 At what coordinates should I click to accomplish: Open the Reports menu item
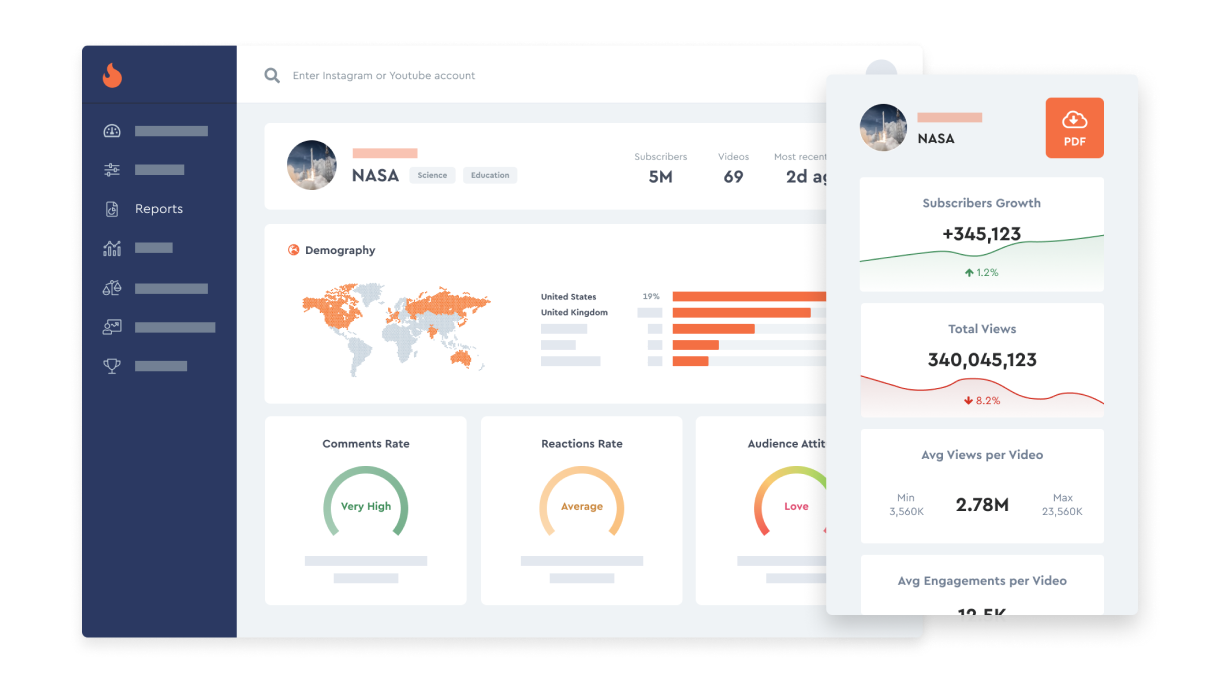tap(159, 209)
